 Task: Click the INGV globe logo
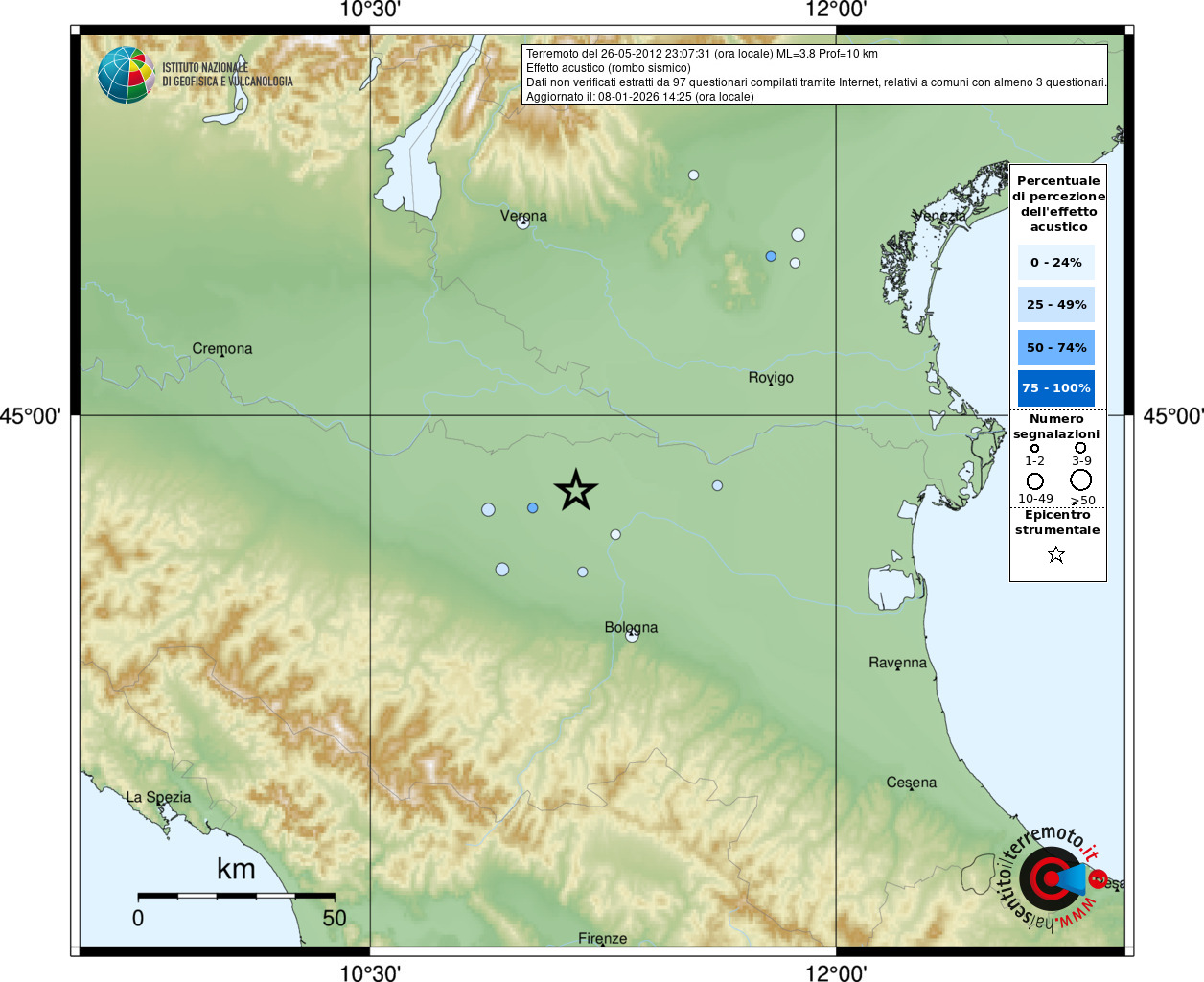(126, 75)
